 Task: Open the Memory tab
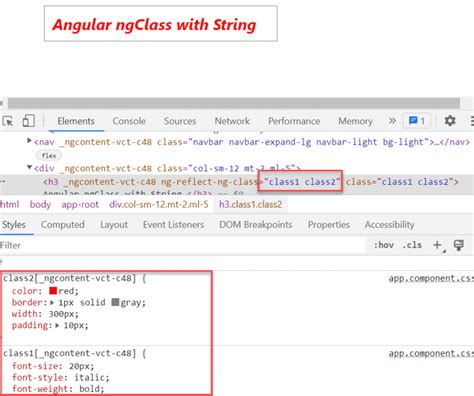pyautogui.click(x=355, y=121)
